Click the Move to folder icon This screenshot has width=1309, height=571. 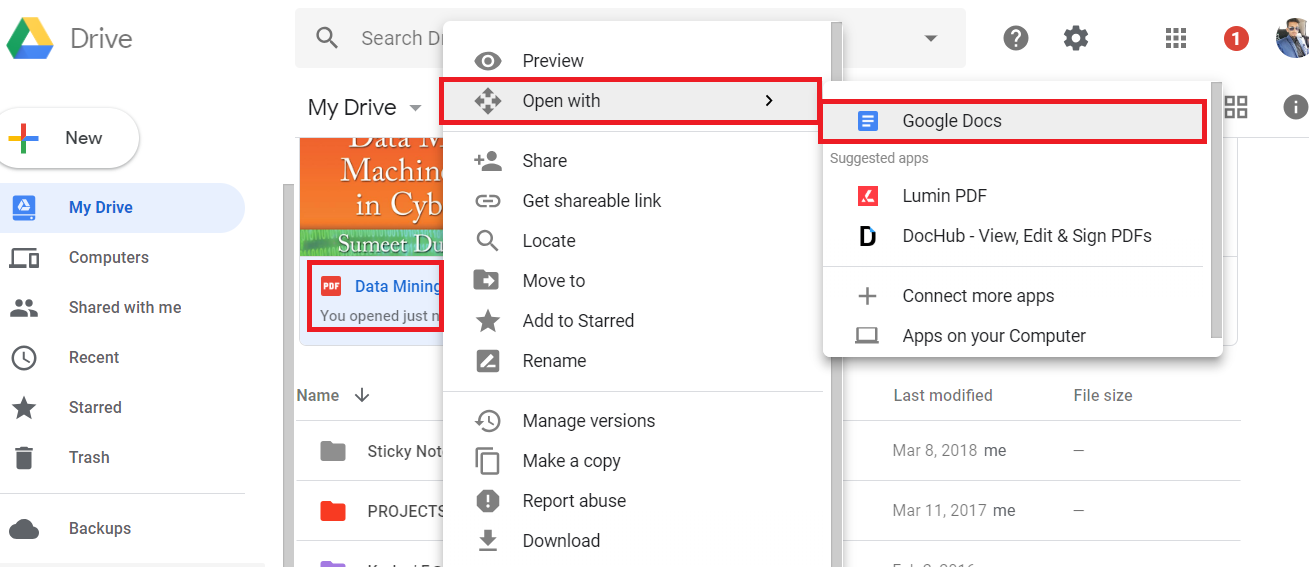(487, 280)
